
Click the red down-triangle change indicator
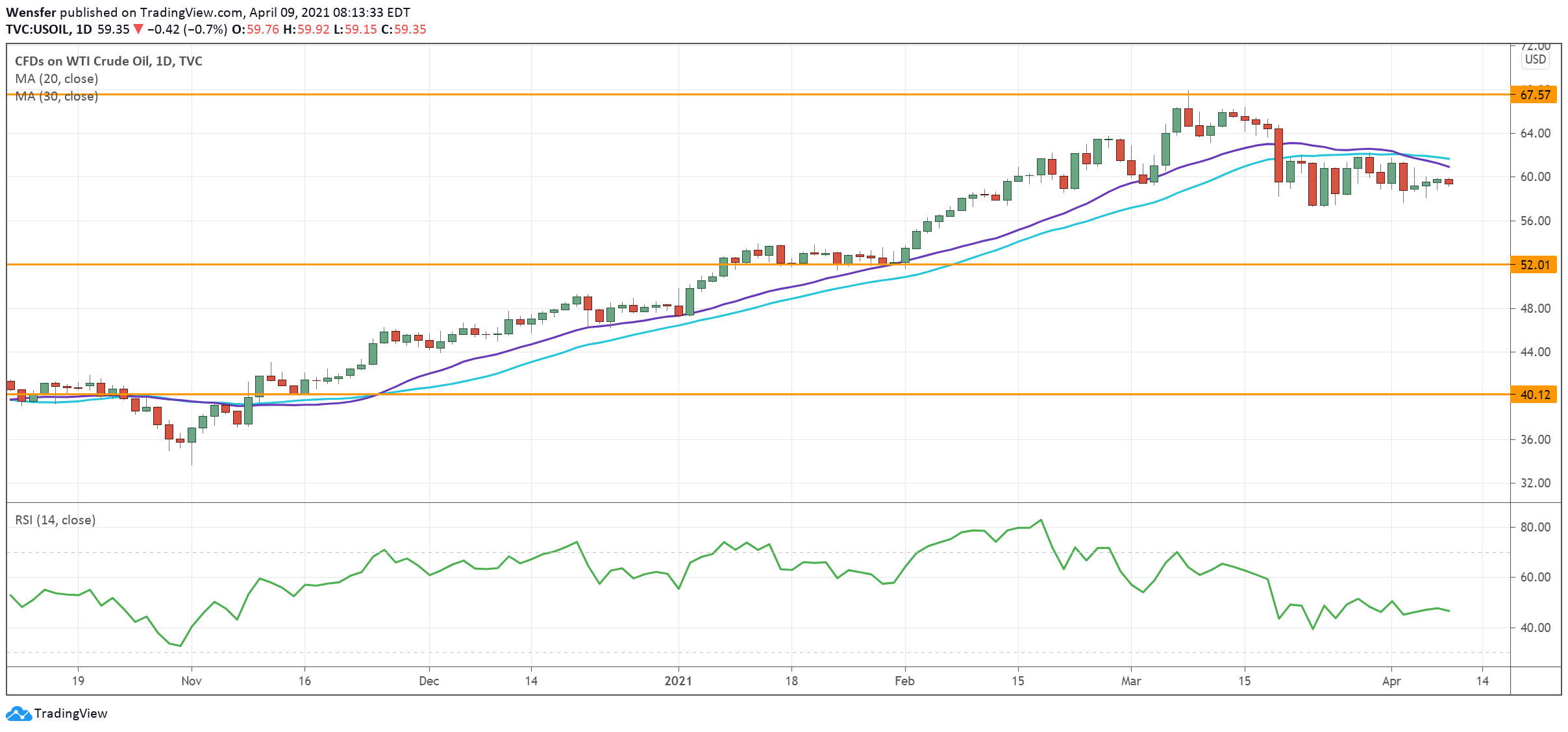[x=137, y=29]
